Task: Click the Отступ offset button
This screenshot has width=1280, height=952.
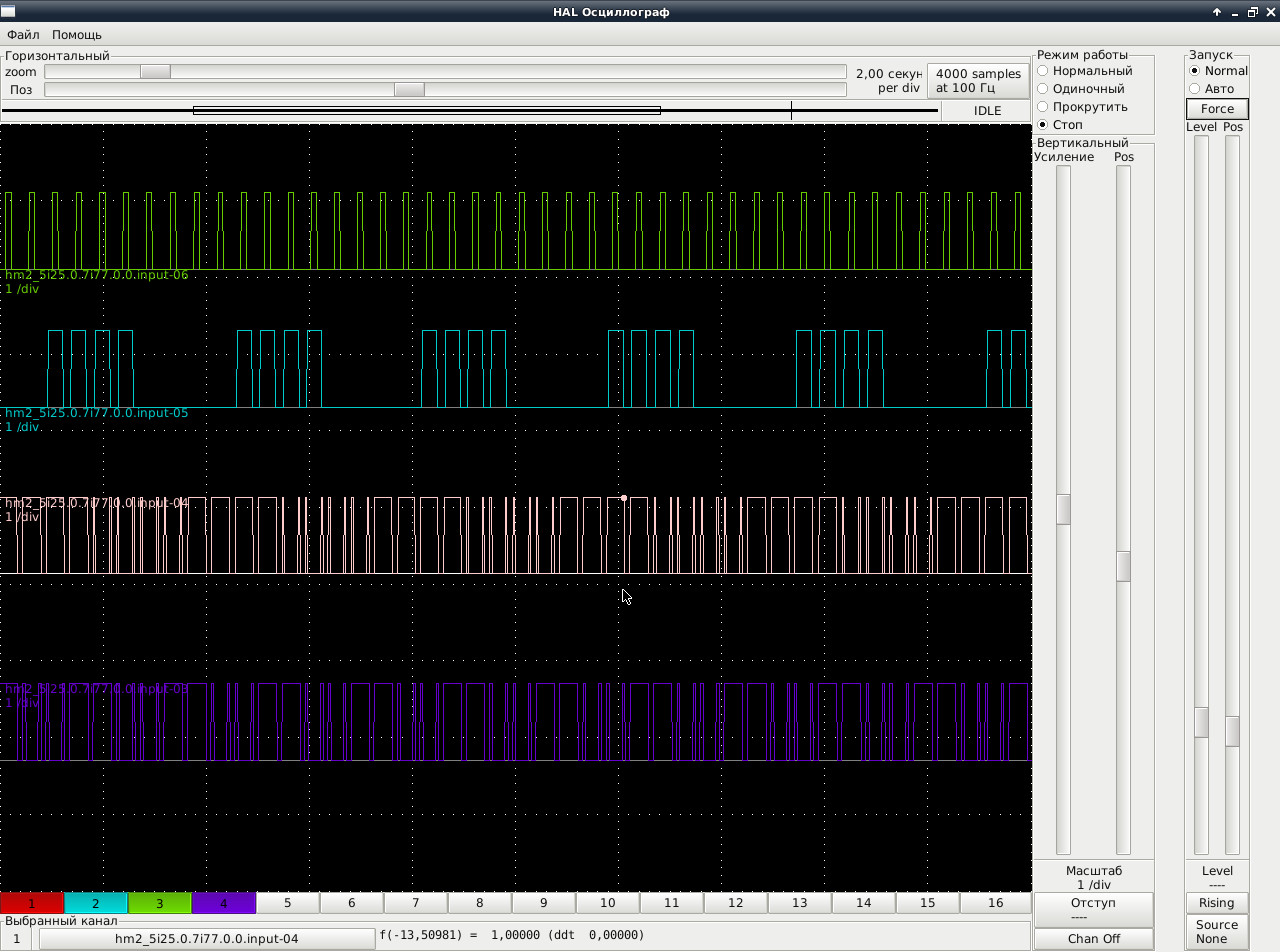Action: (x=1093, y=909)
